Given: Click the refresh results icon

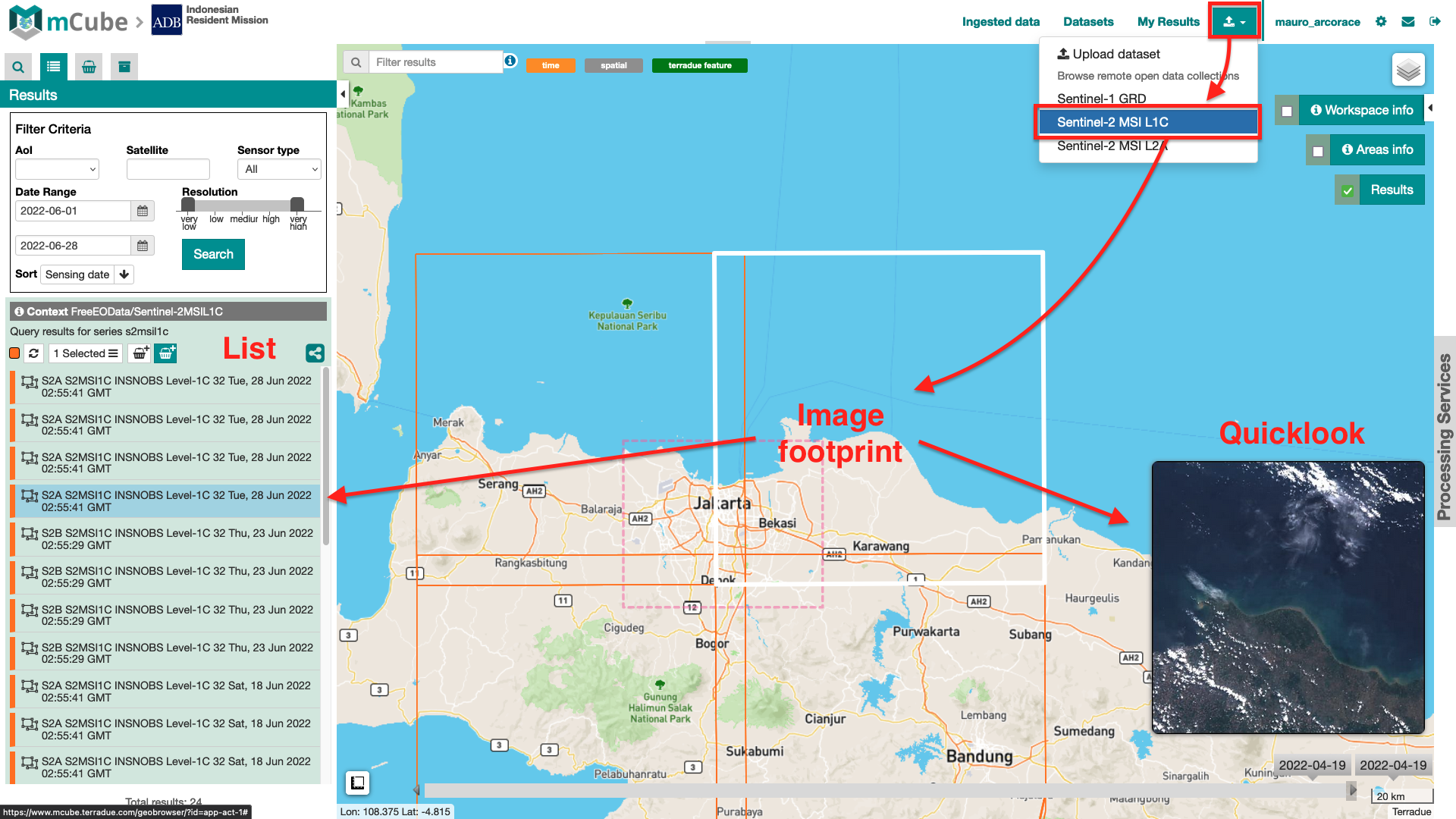Looking at the screenshot, I should coord(33,353).
